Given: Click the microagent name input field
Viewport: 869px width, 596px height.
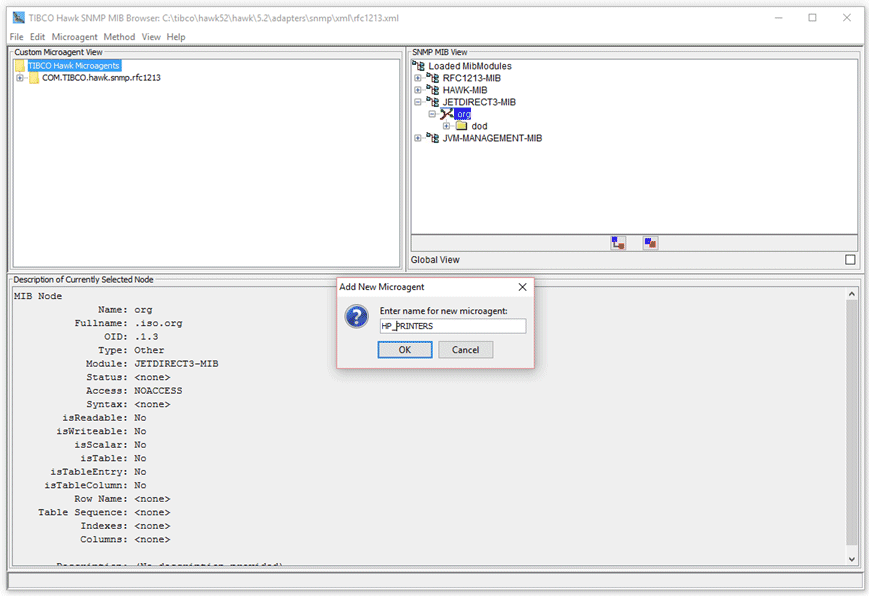Looking at the screenshot, I should pos(453,326).
